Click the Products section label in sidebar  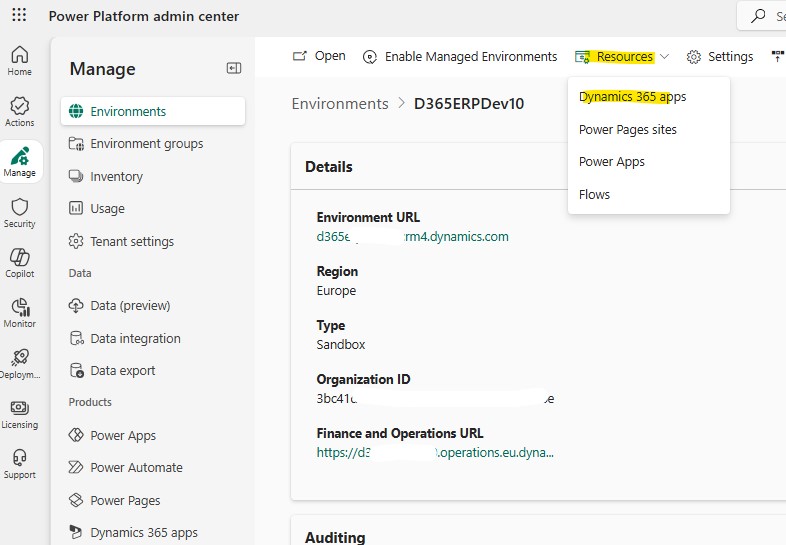tap(90, 402)
